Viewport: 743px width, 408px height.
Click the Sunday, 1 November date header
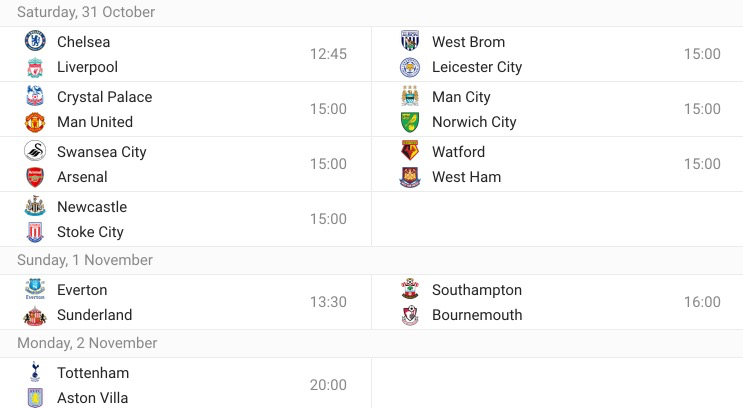coord(85,260)
